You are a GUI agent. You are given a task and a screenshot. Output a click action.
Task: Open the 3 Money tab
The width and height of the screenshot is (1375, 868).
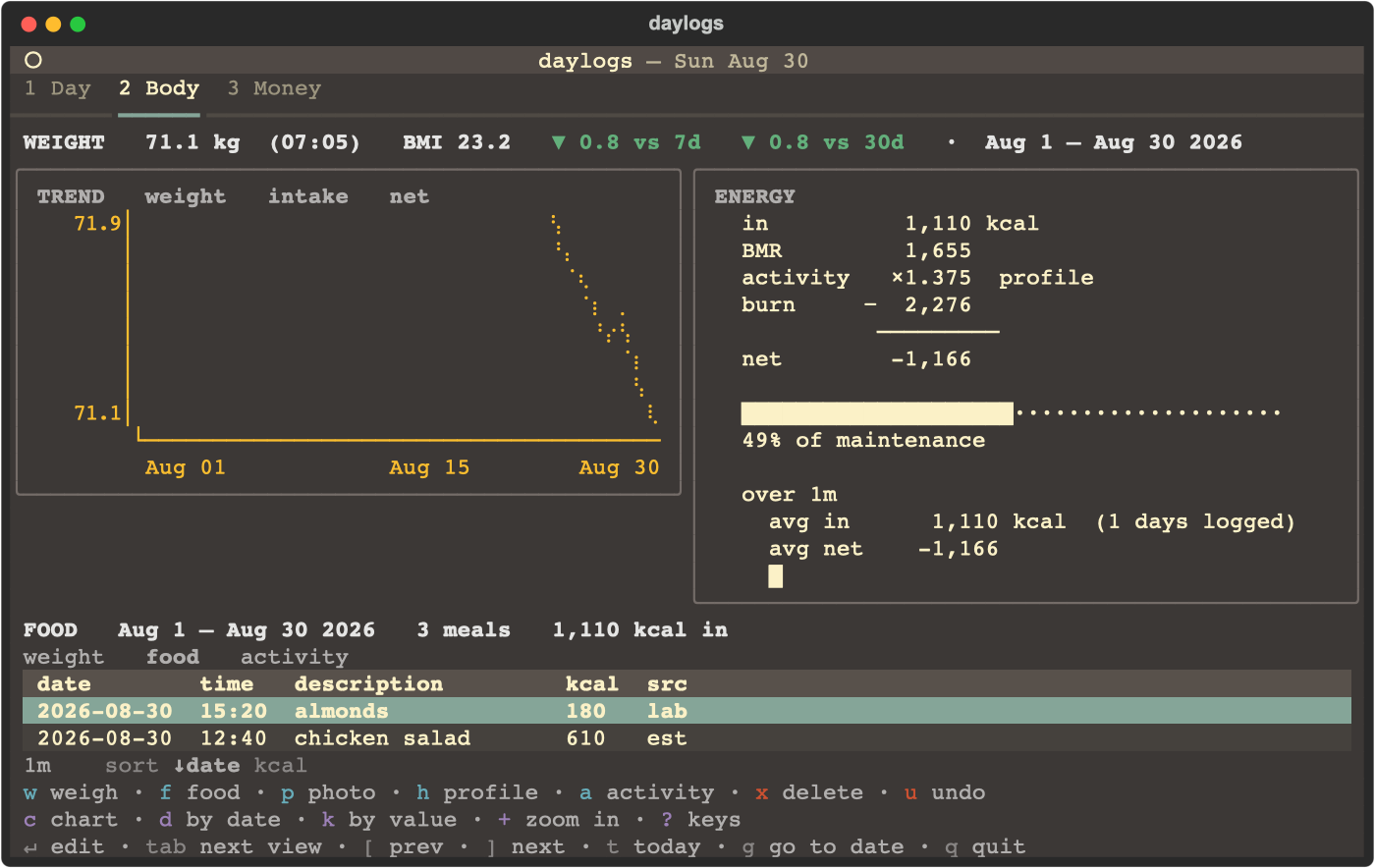274,88
